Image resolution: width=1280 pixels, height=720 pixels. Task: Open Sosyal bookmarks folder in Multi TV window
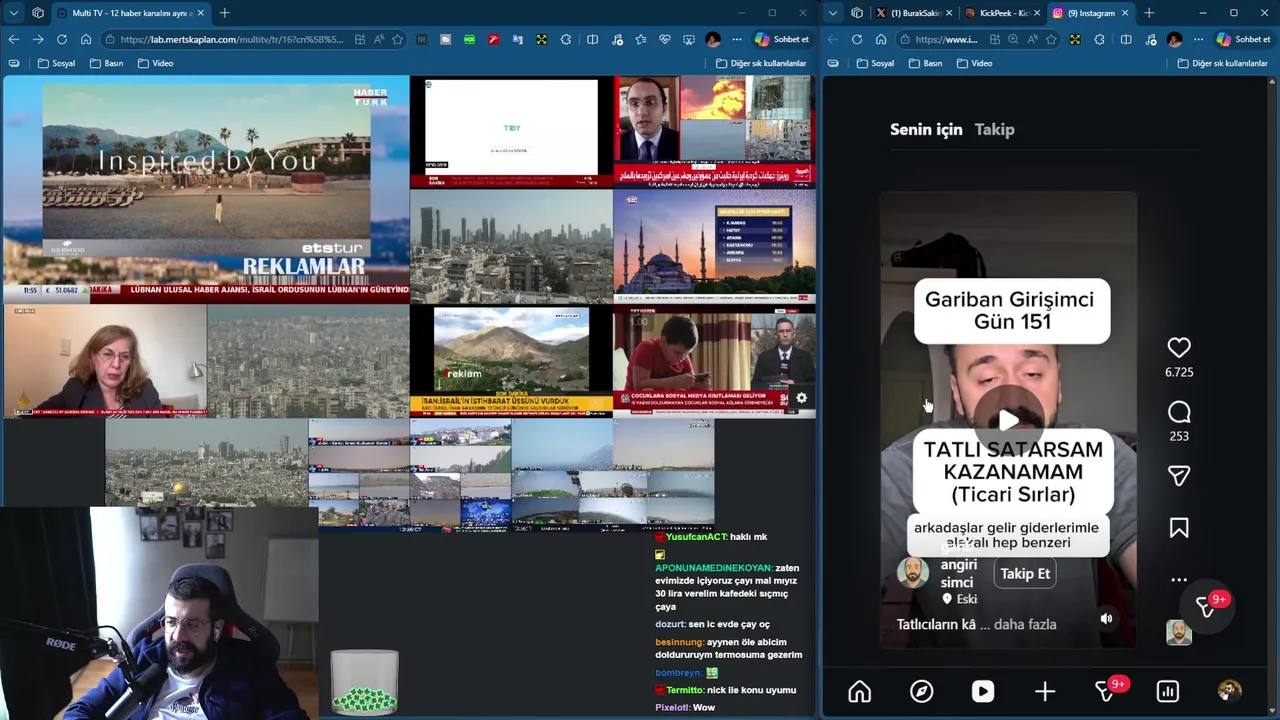[56, 63]
